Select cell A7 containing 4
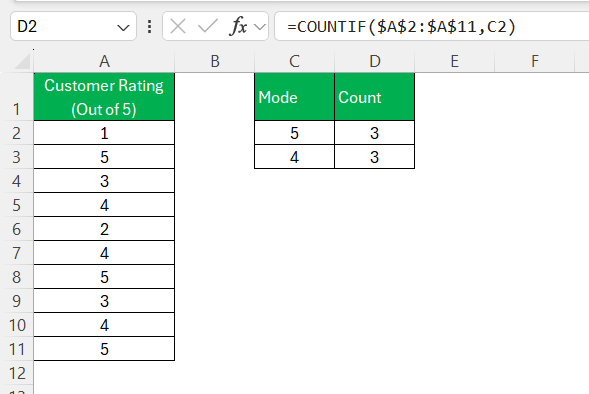The width and height of the screenshot is (589, 394). [x=104, y=253]
